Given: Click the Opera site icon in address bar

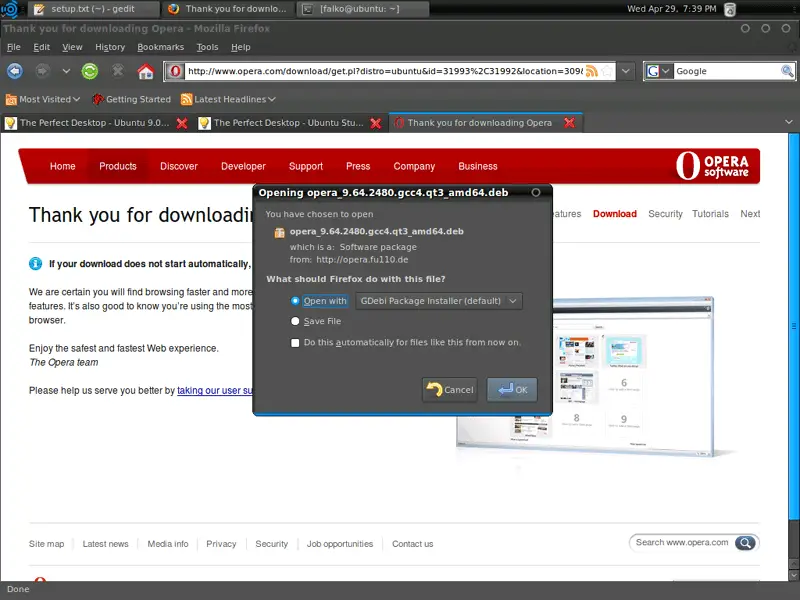Looking at the screenshot, I should pos(175,71).
